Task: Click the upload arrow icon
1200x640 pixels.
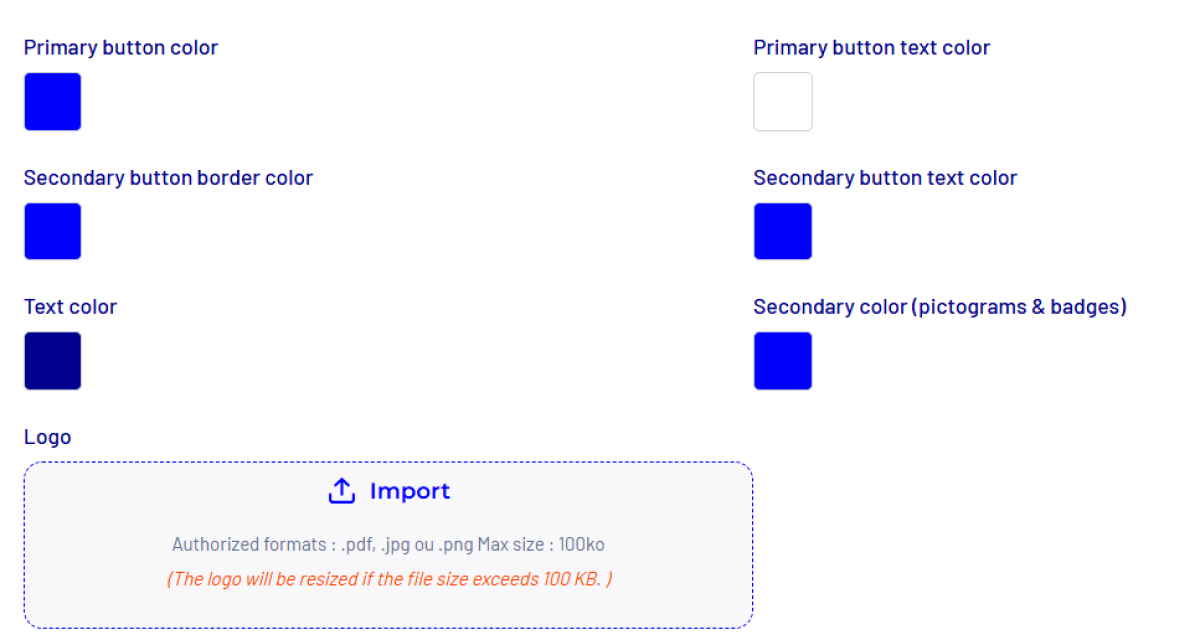Action: pos(342,491)
